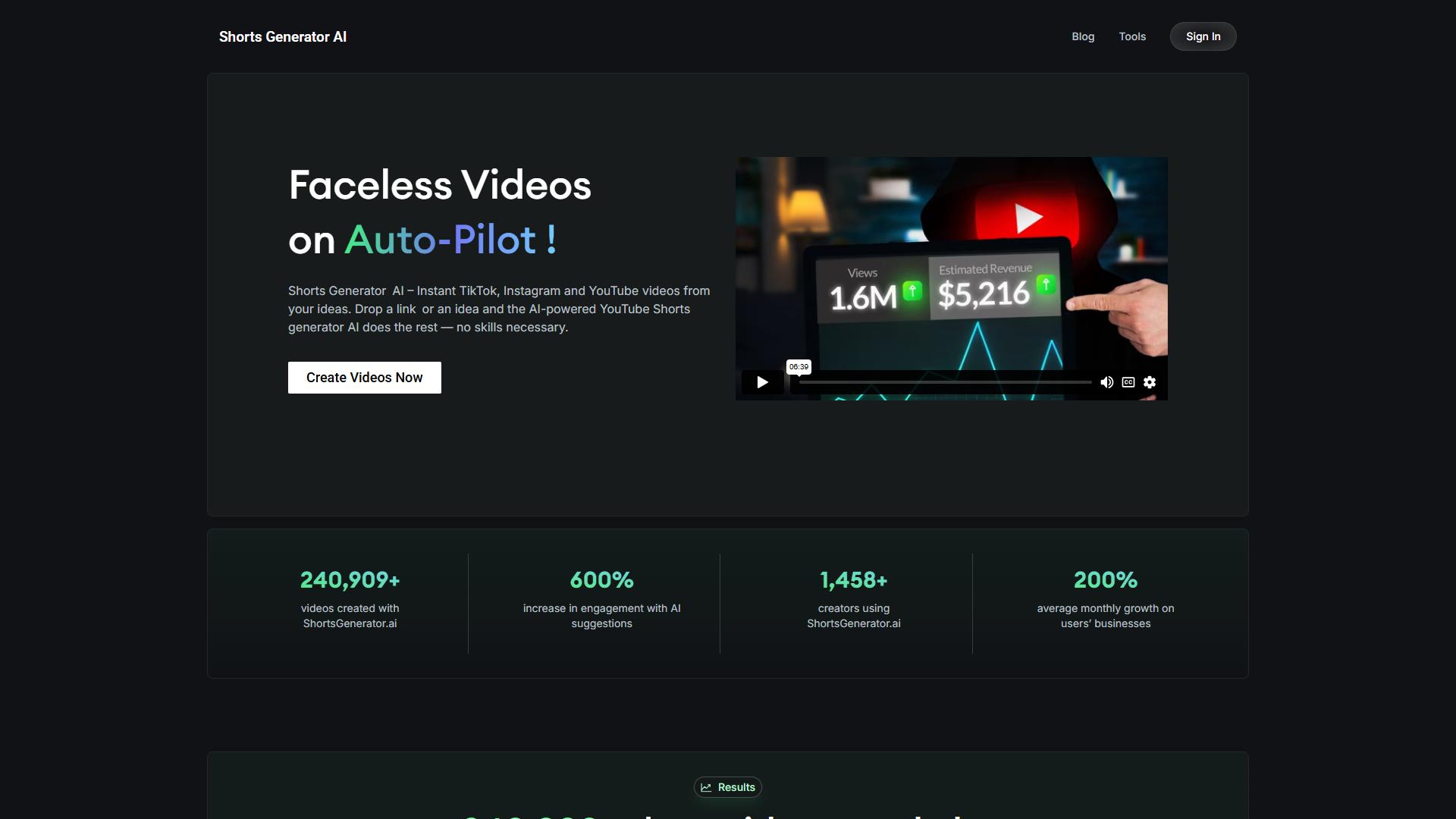Click the Sign In button
Screen dimensions: 1456x819
[1203, 36]
